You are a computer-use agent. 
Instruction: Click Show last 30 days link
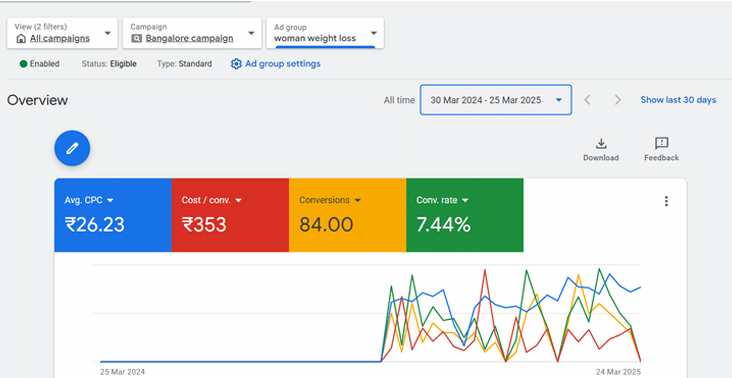pyautogui.click(x=678, y=100)
